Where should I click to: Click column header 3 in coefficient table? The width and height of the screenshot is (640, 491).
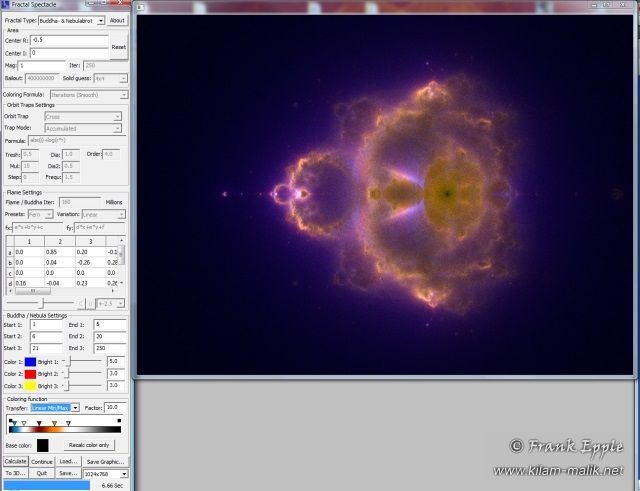pos(90,242)
